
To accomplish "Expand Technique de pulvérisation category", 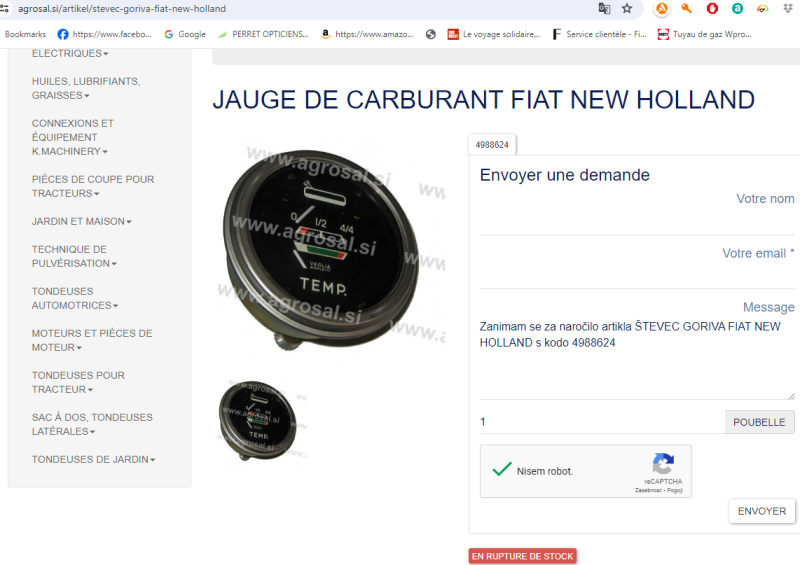I will pos(74,256).
